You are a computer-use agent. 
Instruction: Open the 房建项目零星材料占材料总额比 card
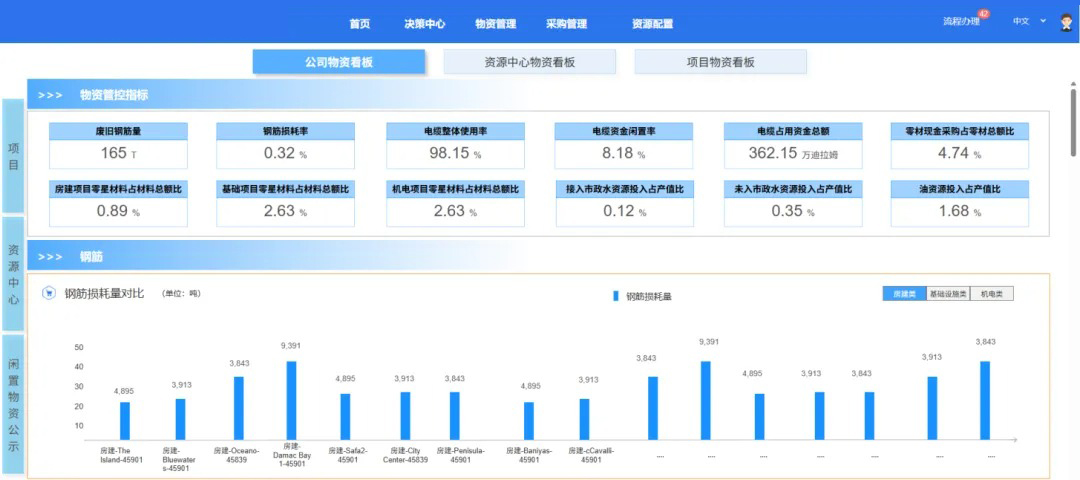(118, 204)
